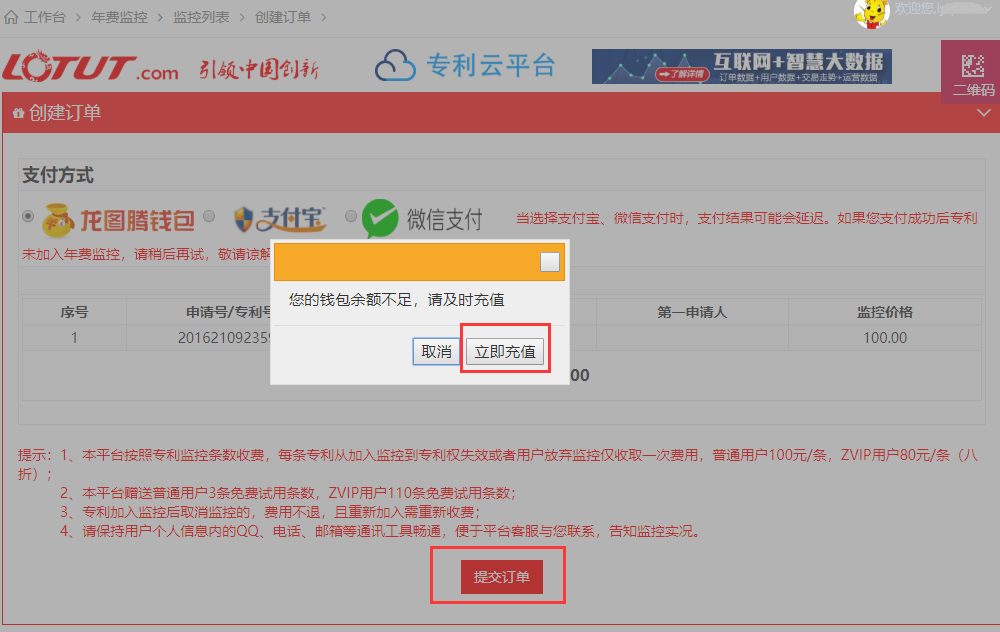Click the home icon in breadcrumb

coord(11,17)
